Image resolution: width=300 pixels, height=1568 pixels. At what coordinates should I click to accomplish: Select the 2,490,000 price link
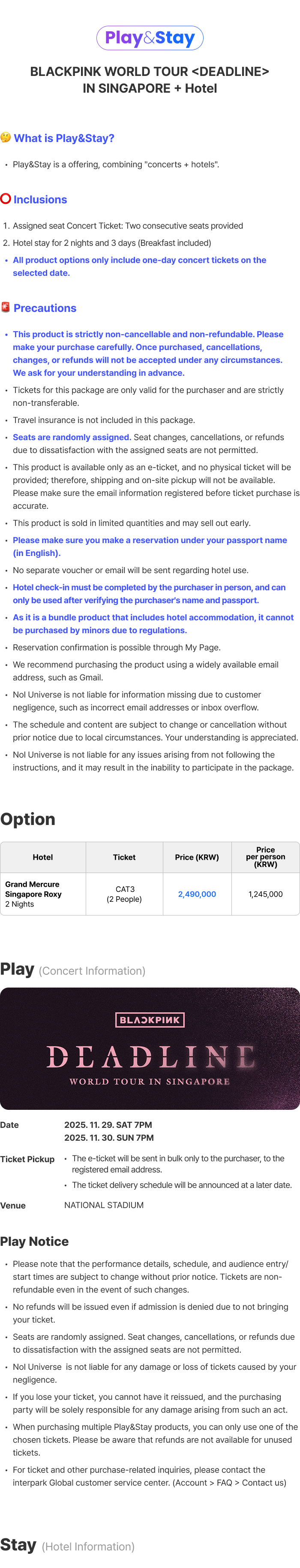(x=197, y=894)
